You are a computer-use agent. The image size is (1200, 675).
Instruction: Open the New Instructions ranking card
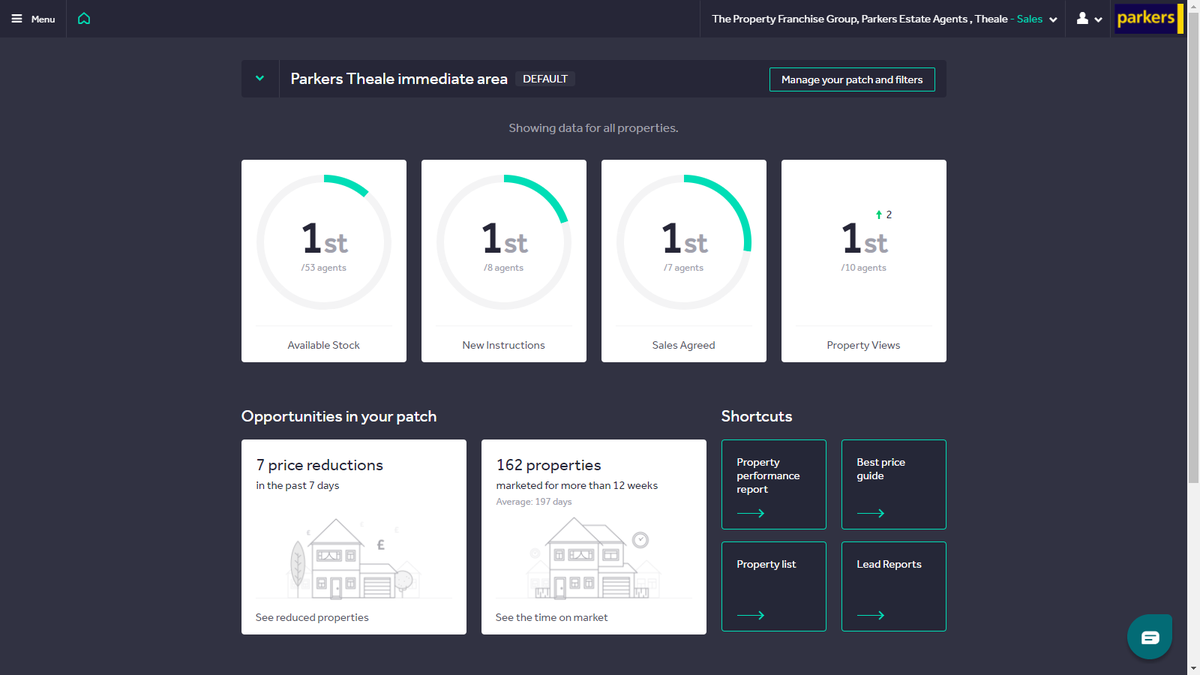(x=504, y=261)
